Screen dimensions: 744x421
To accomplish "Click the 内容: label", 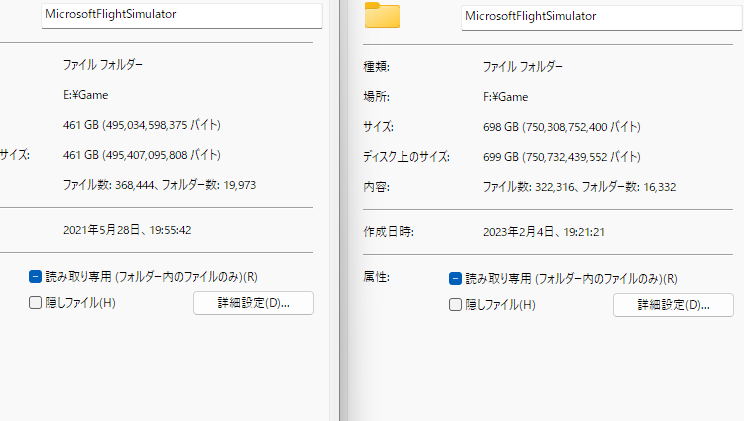I will 376,187.
